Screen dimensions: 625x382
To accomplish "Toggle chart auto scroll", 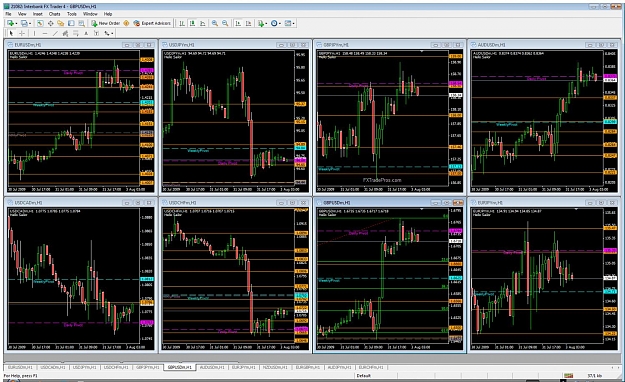I will pos(238,24).
